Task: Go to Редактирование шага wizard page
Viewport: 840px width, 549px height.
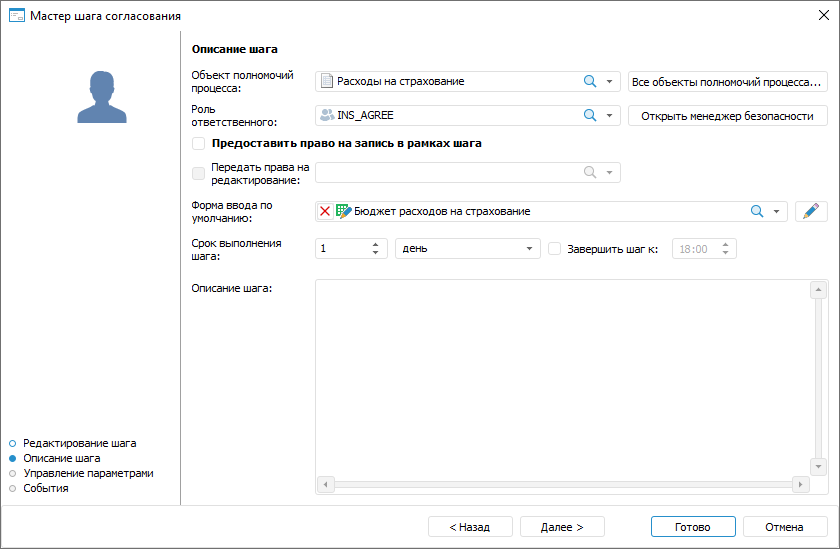Action: pyautogui.click(x=79, y=442)
